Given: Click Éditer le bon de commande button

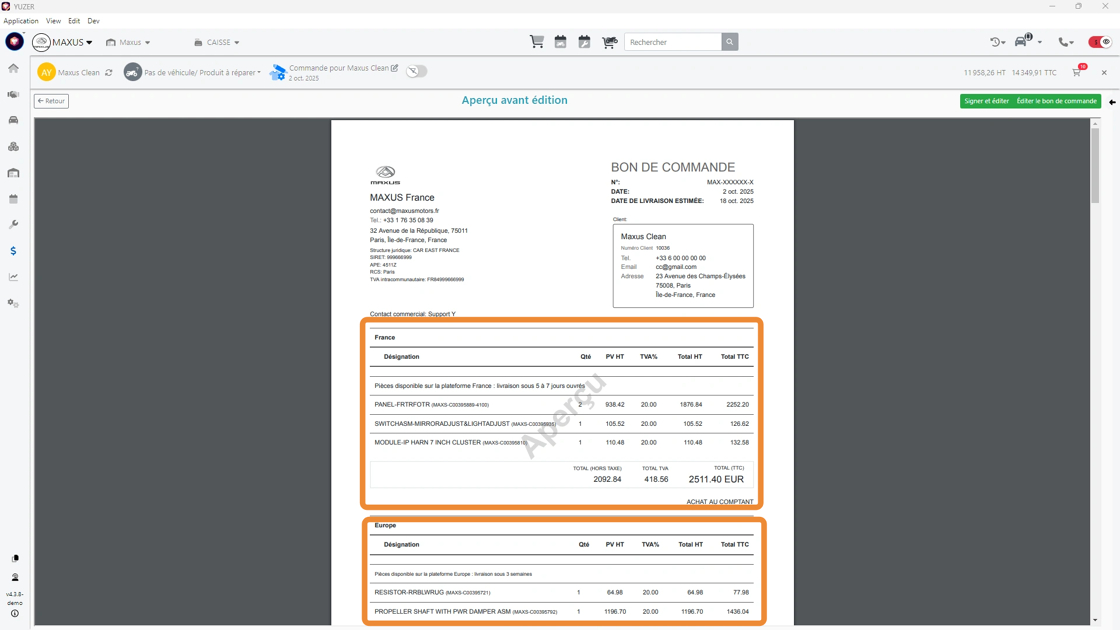Looking at the screenshot, I should coord(1056,101).
